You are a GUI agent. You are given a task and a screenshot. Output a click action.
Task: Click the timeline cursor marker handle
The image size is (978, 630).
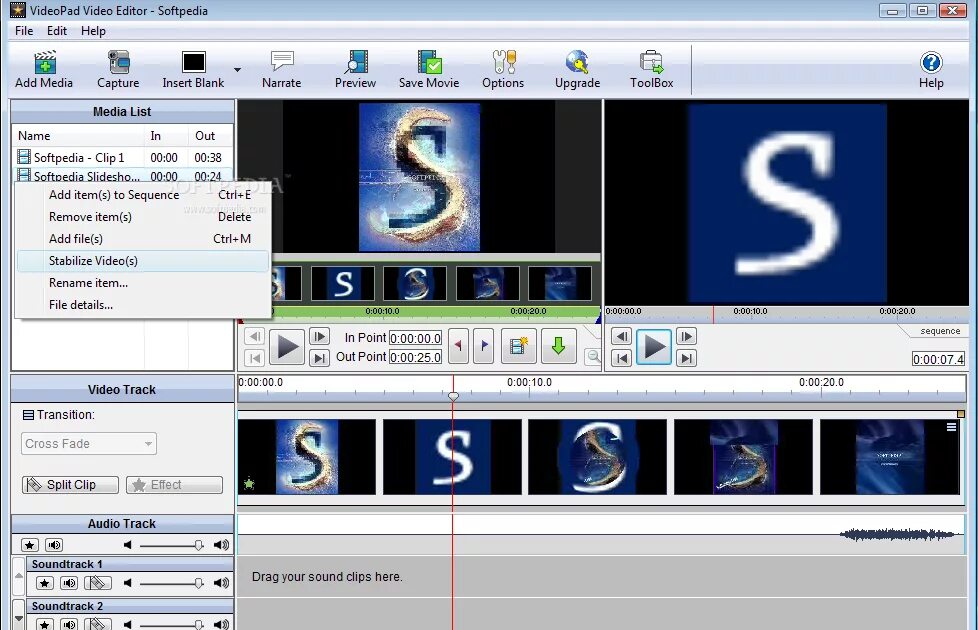pyautogui.click(x=453, y=396)
